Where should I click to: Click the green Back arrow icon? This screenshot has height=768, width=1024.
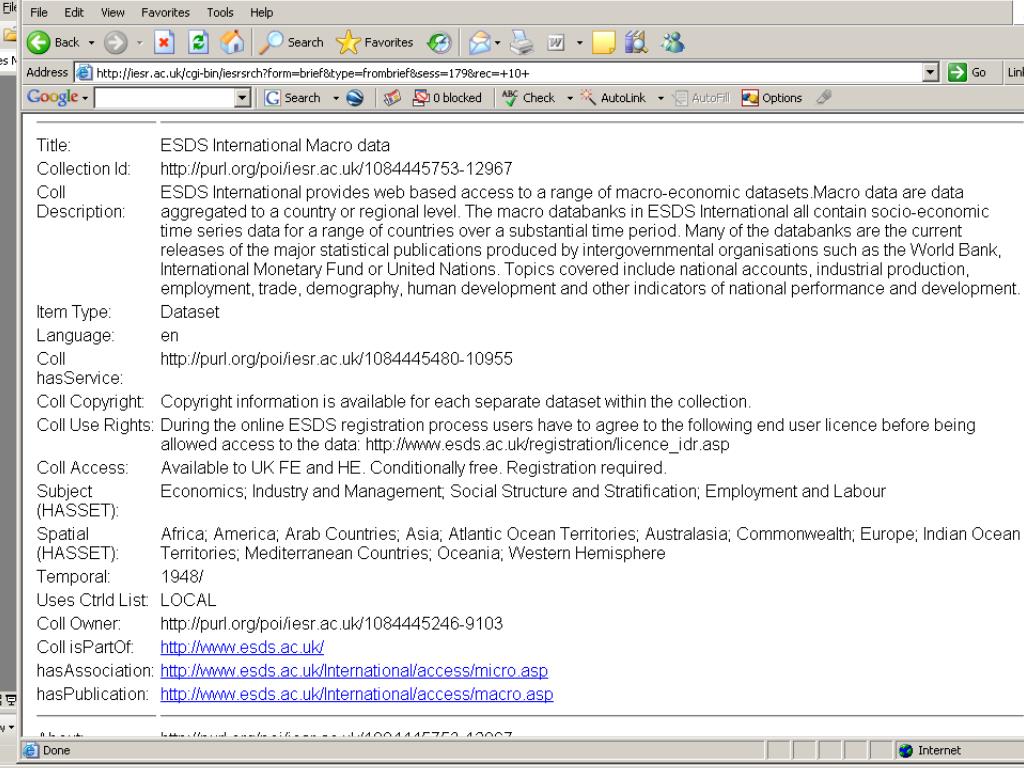coord(38,42)
